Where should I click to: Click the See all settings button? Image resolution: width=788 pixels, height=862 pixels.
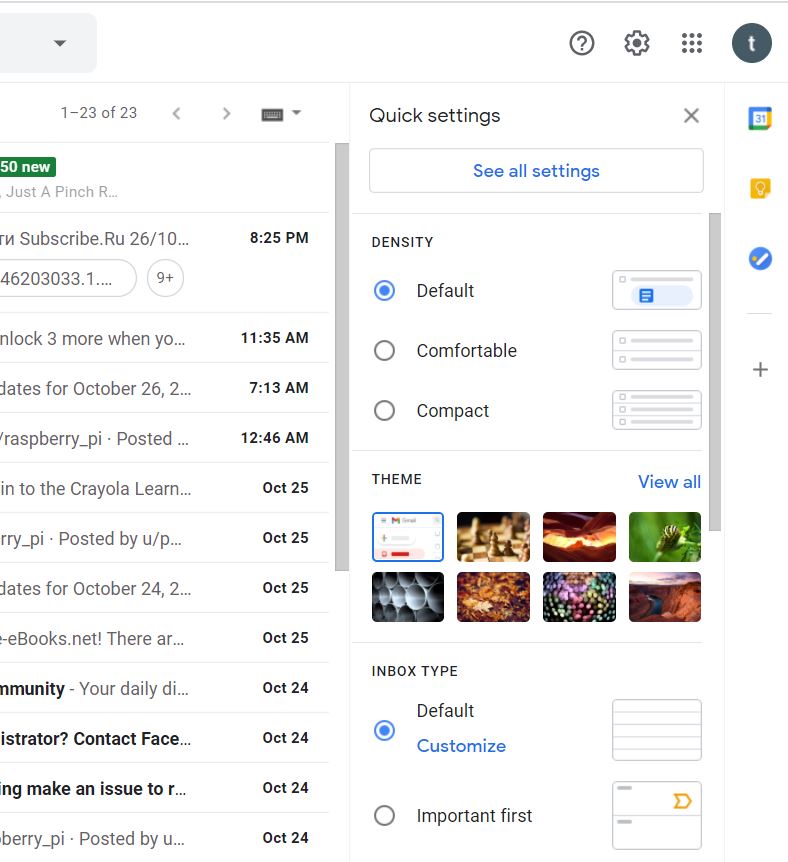(536, 171)
